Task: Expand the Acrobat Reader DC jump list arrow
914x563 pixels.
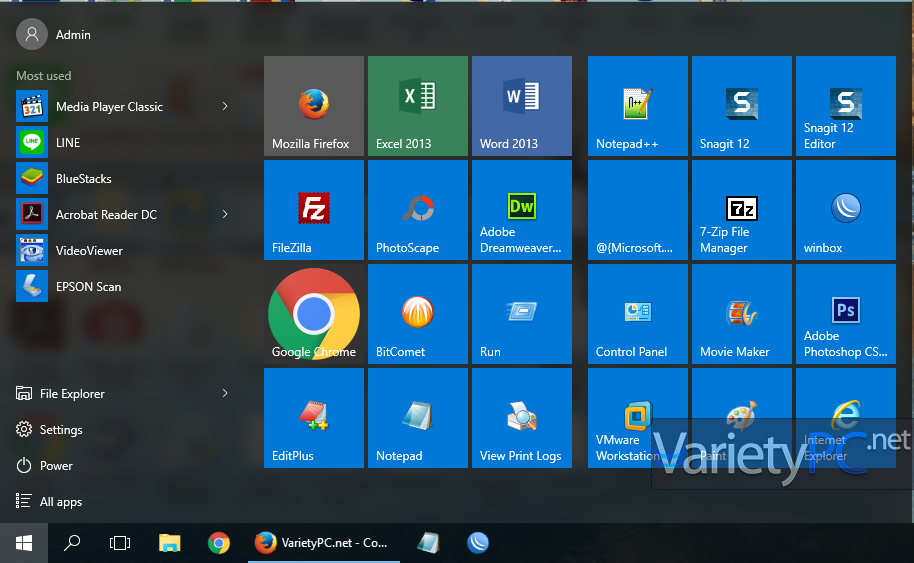Action: (x=225, y=214)
